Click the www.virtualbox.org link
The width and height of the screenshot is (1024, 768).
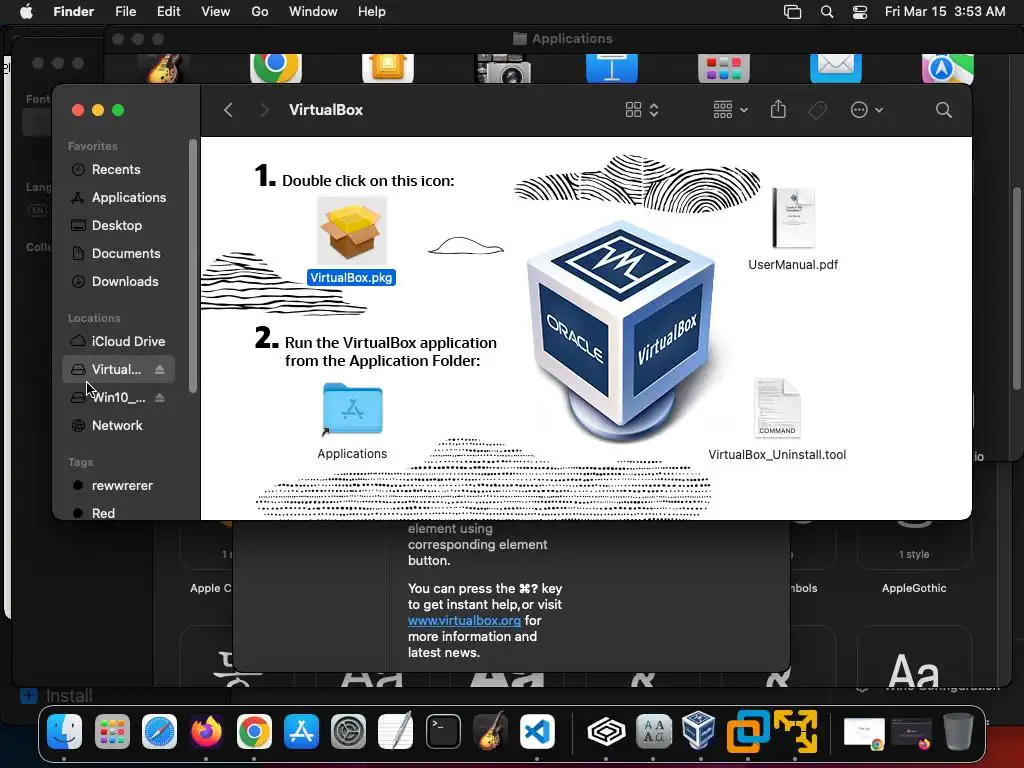point(464,620)
